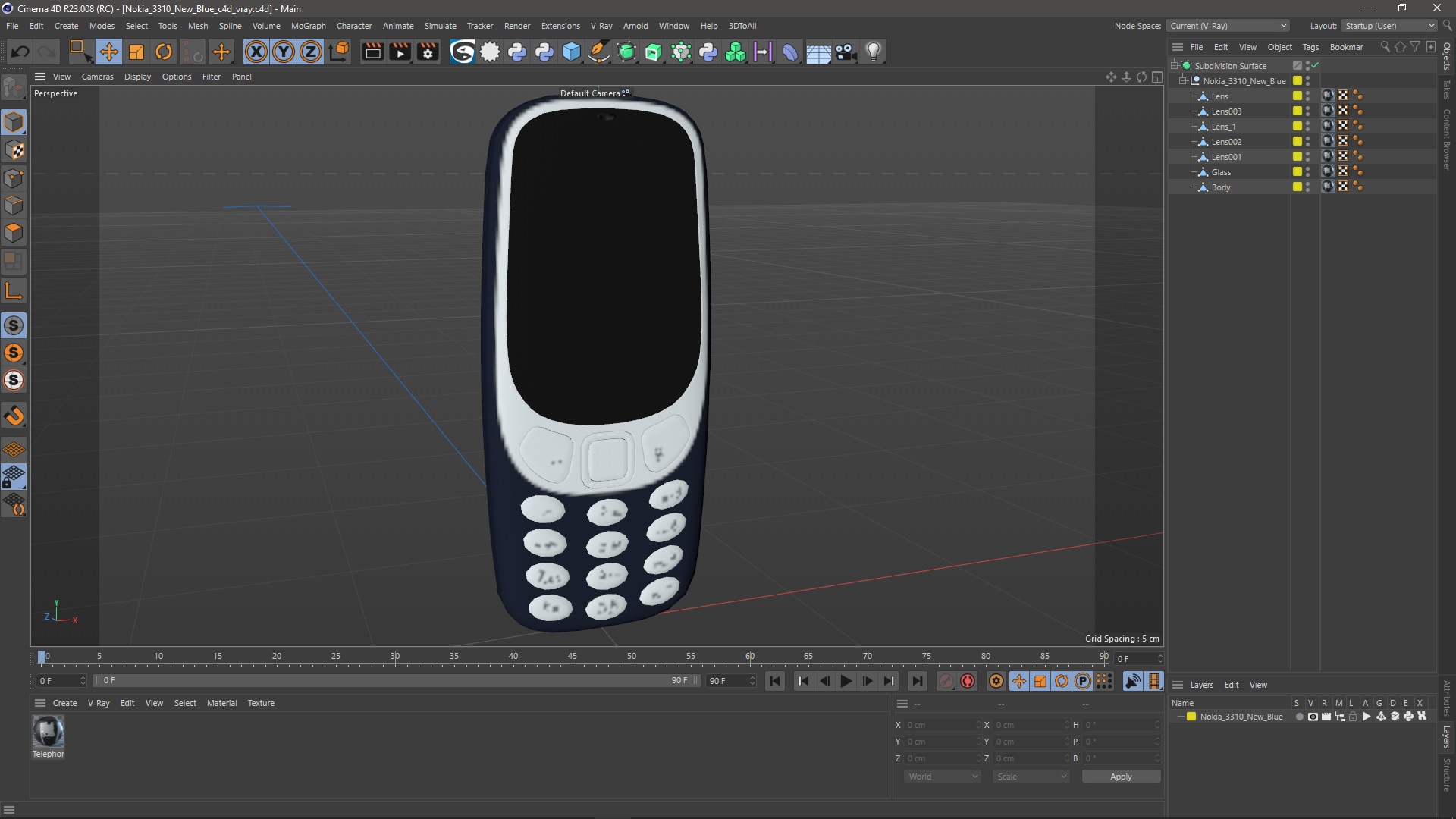Click Render View clapperboard icon

point(372,52)
